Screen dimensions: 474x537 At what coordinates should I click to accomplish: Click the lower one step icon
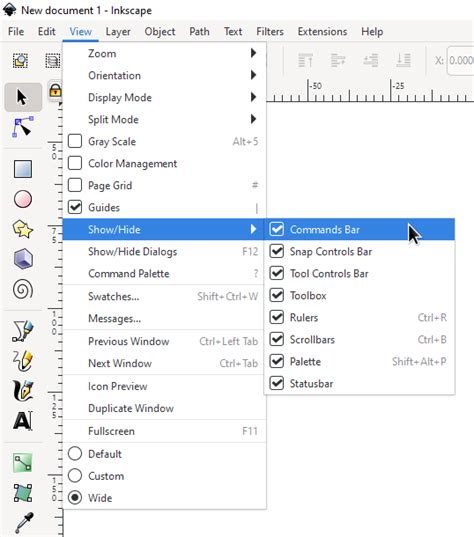pos(371,60)
